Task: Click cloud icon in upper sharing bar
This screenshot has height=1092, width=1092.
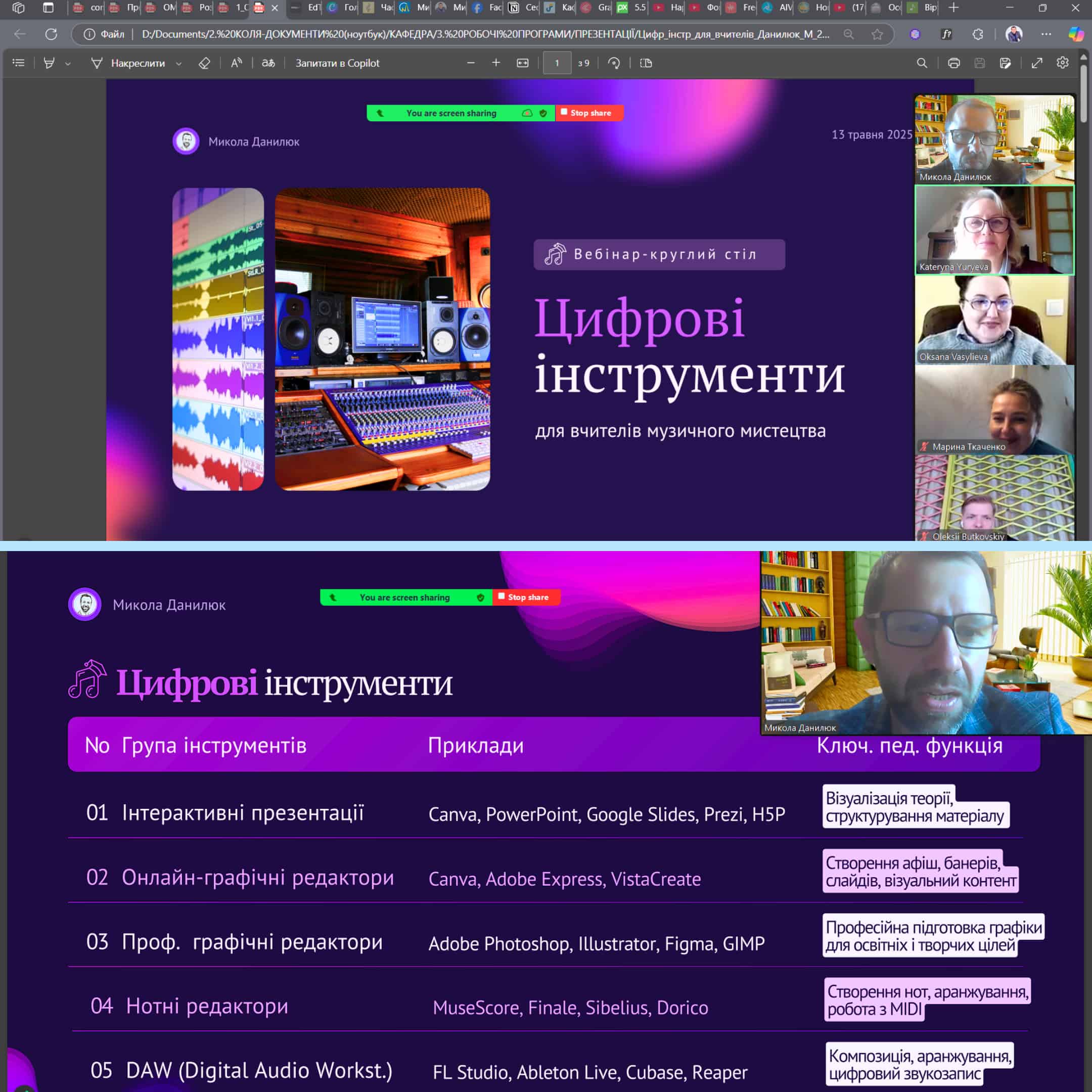Action: pyautogui.click(x=527, y=113)
